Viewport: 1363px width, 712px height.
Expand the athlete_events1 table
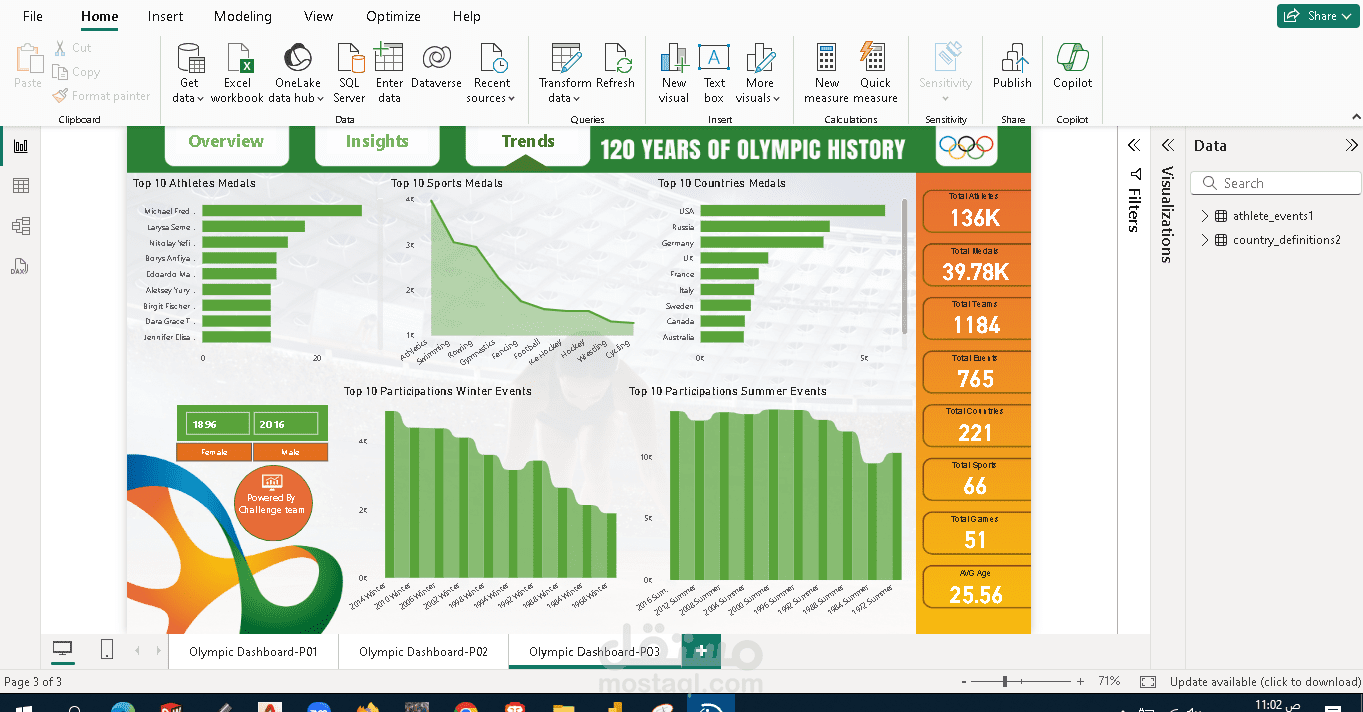[x=1205, y=216]
